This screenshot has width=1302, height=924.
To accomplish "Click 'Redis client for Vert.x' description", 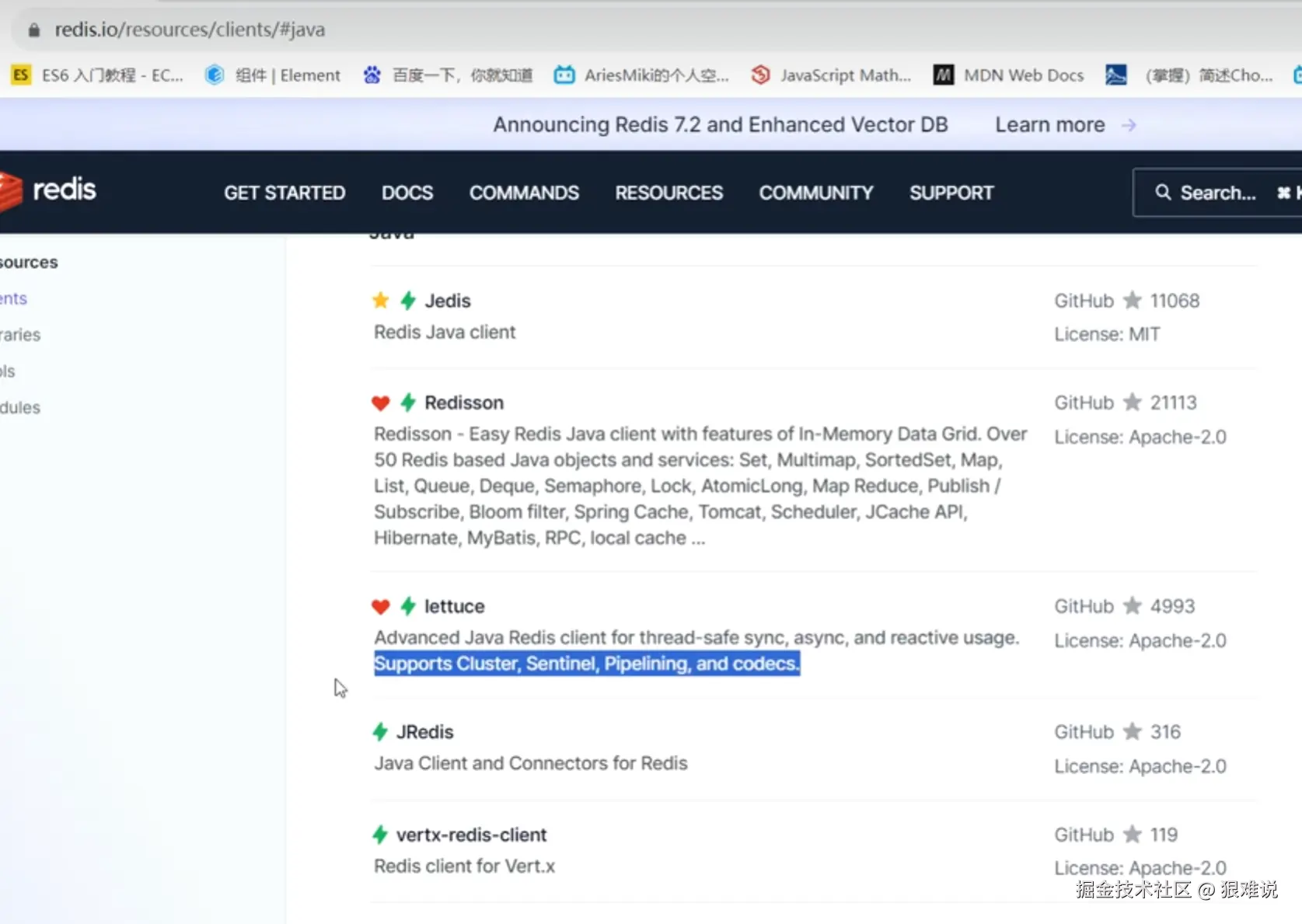I will [465, 866].
